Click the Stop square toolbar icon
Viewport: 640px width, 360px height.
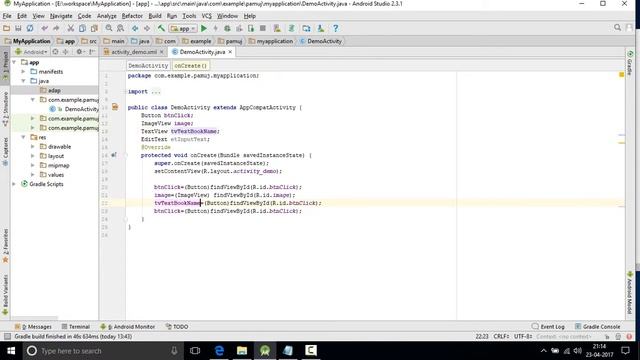263,28
